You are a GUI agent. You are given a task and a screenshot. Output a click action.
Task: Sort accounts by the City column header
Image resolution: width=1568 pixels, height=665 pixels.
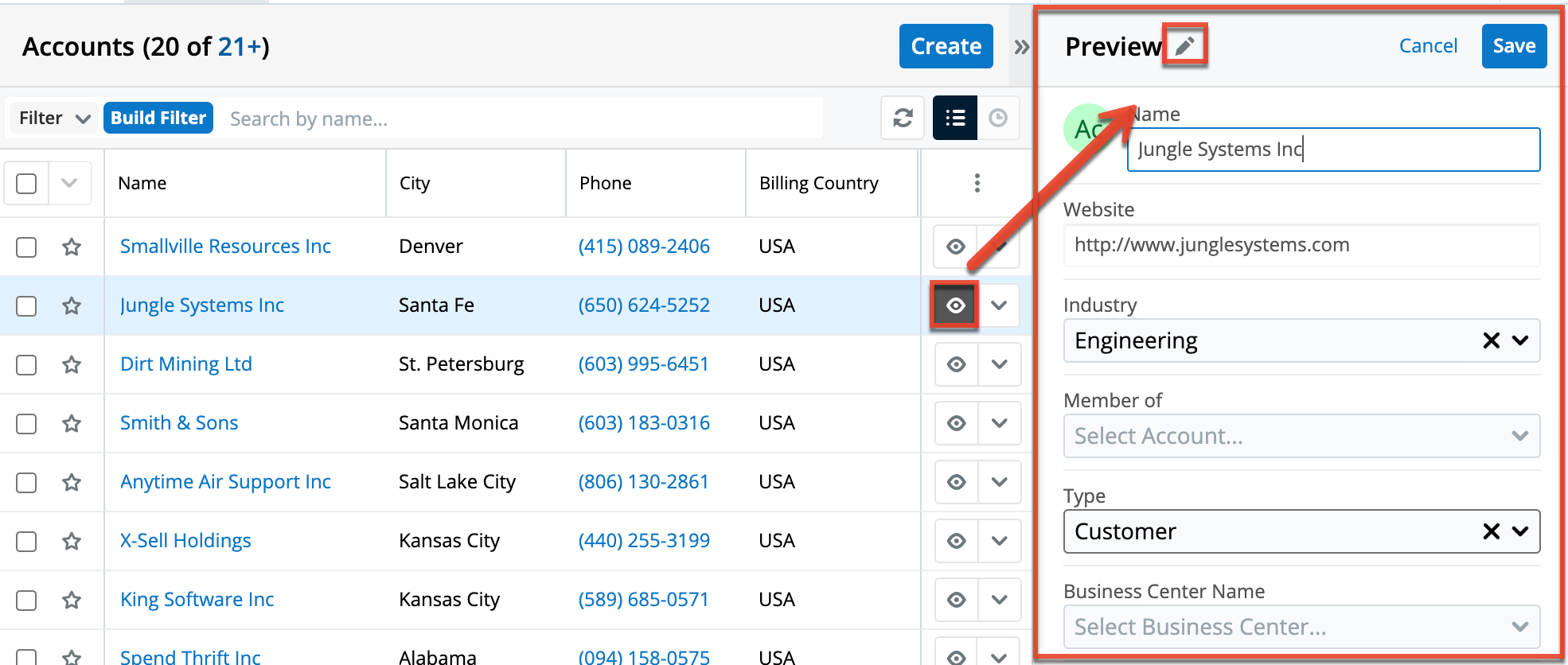[415, 183]
